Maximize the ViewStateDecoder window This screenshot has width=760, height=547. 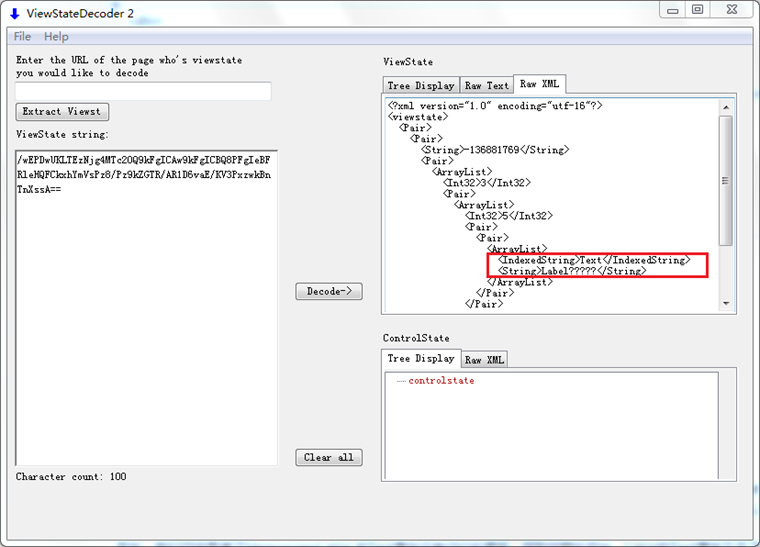pos(697,10)
